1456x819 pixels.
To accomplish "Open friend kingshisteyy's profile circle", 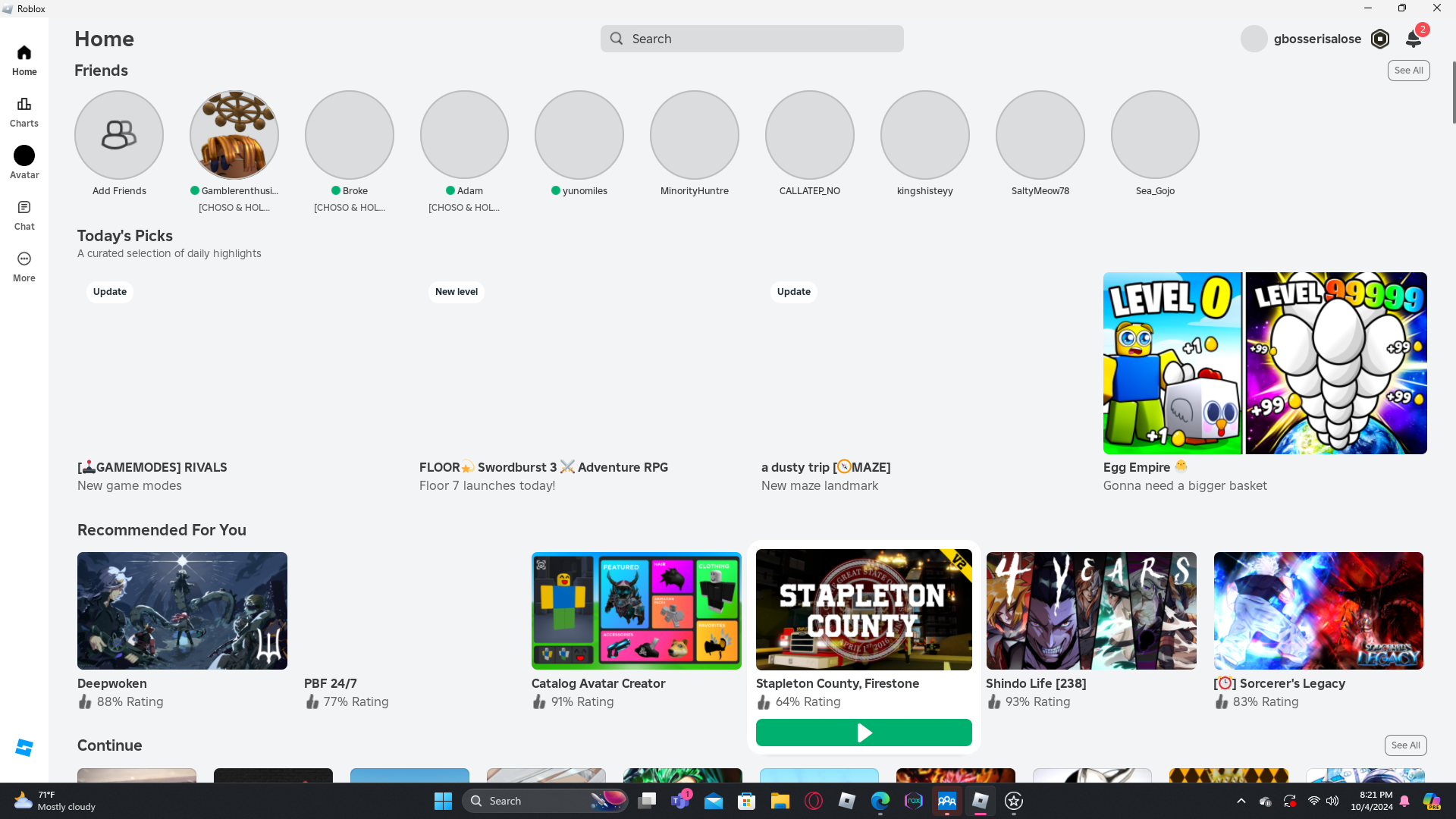I will pos(925,135).
